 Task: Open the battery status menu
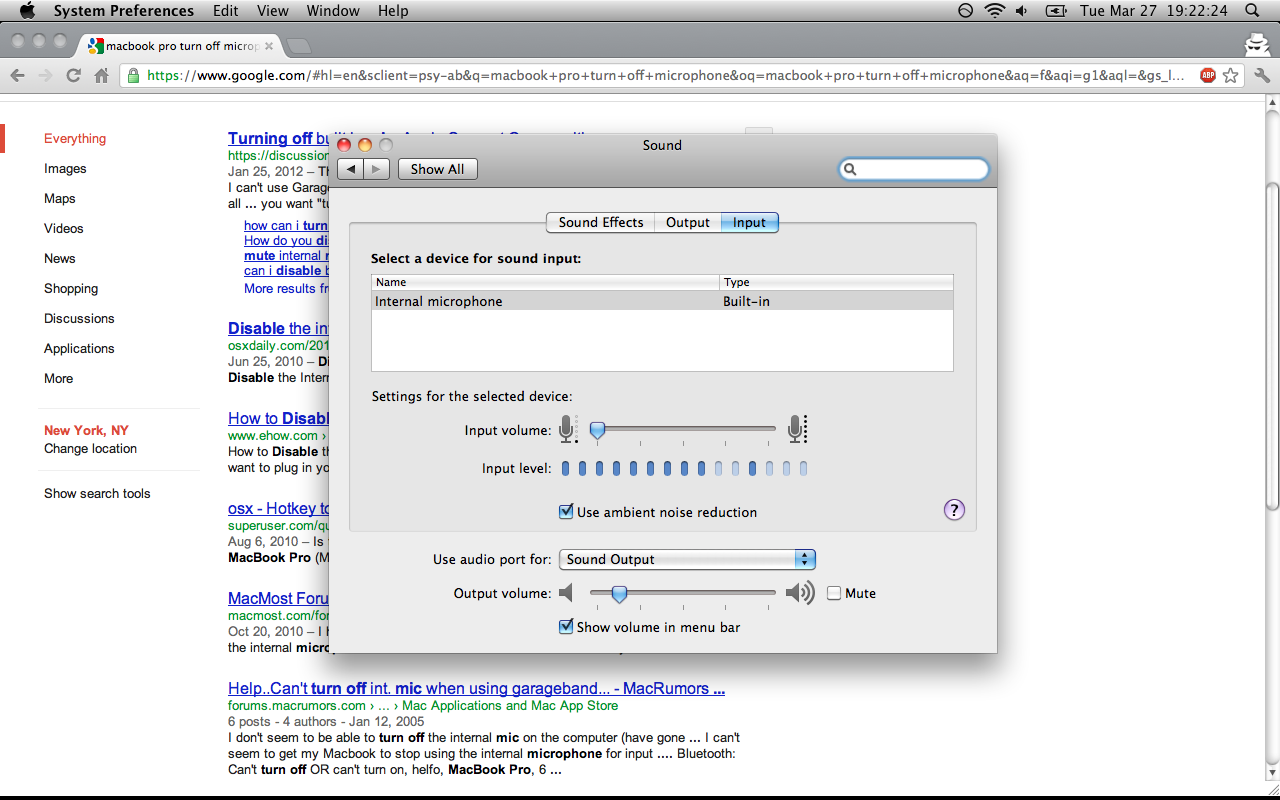click(x=1055, y=11)
